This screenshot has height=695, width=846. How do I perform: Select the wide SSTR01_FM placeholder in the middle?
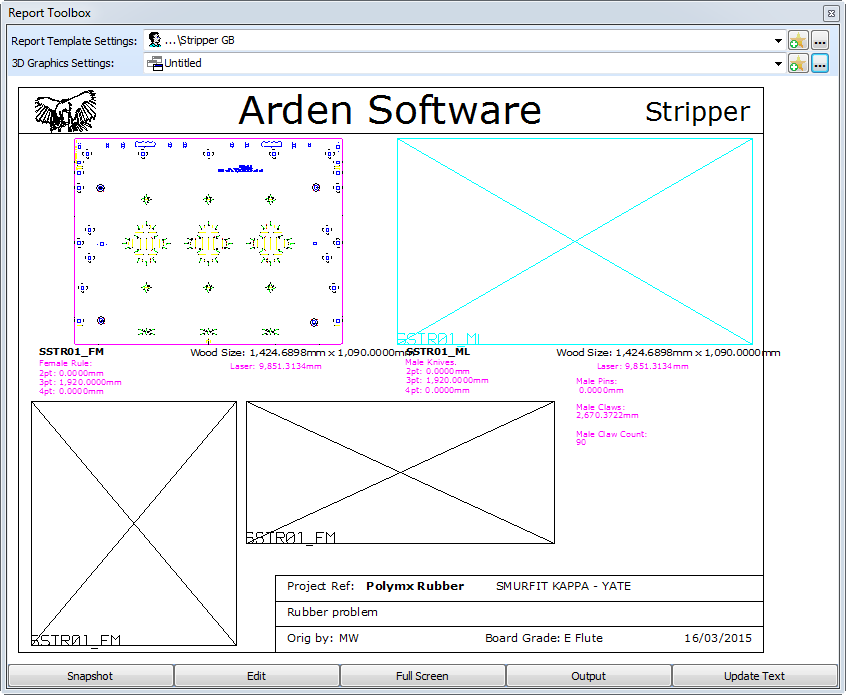(400, 472)
